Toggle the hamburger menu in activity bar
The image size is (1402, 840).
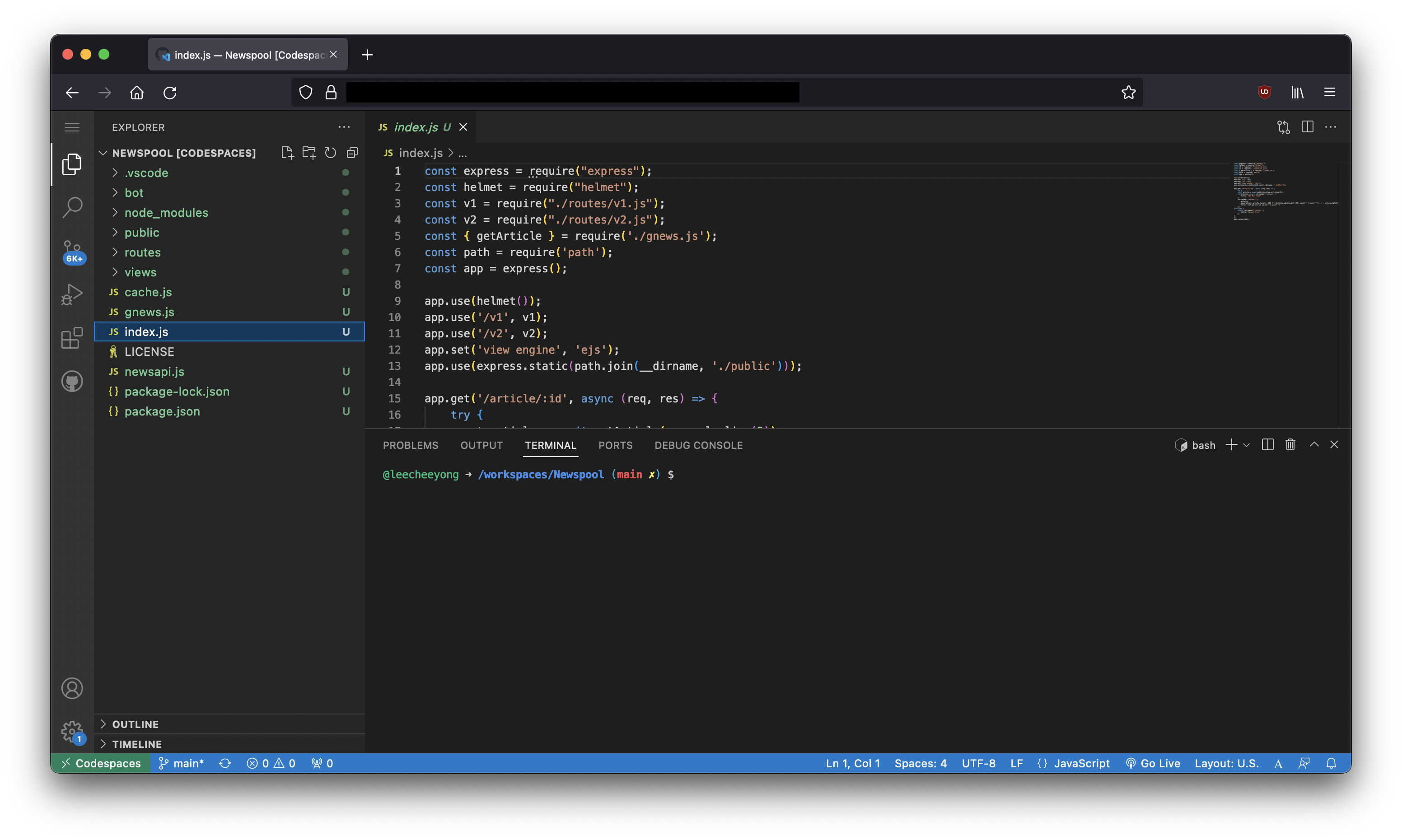point(72,127)
